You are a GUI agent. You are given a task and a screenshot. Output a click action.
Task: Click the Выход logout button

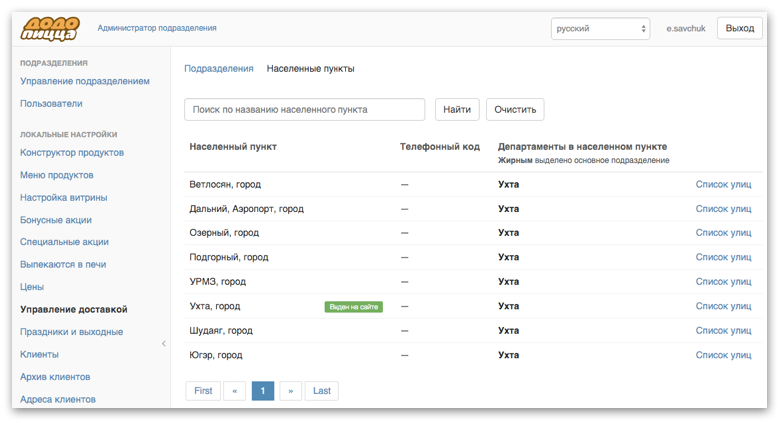pyautogui.click(x=740, y=28)
